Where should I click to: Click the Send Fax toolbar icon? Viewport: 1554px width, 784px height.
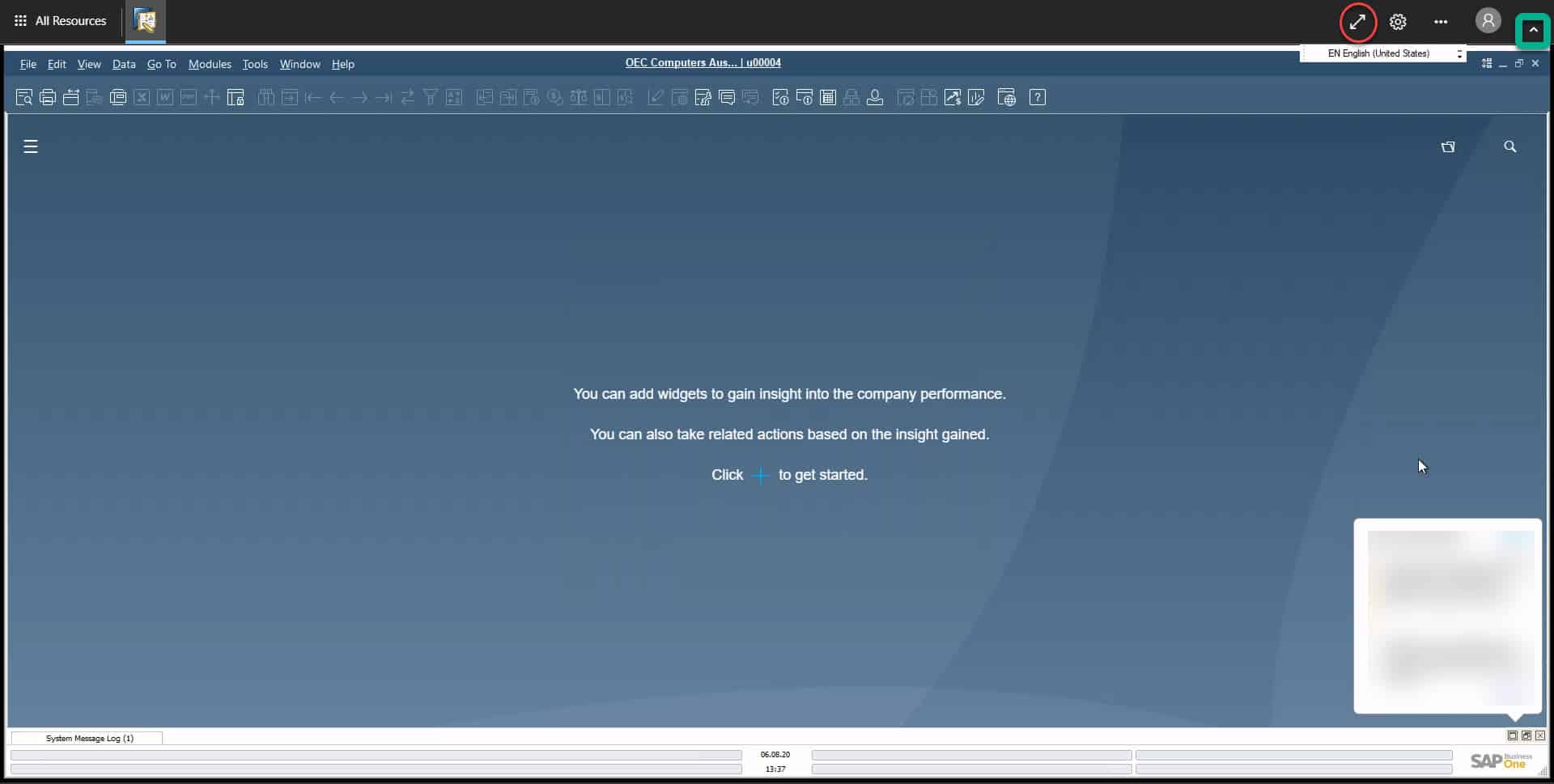click(118, 98)
